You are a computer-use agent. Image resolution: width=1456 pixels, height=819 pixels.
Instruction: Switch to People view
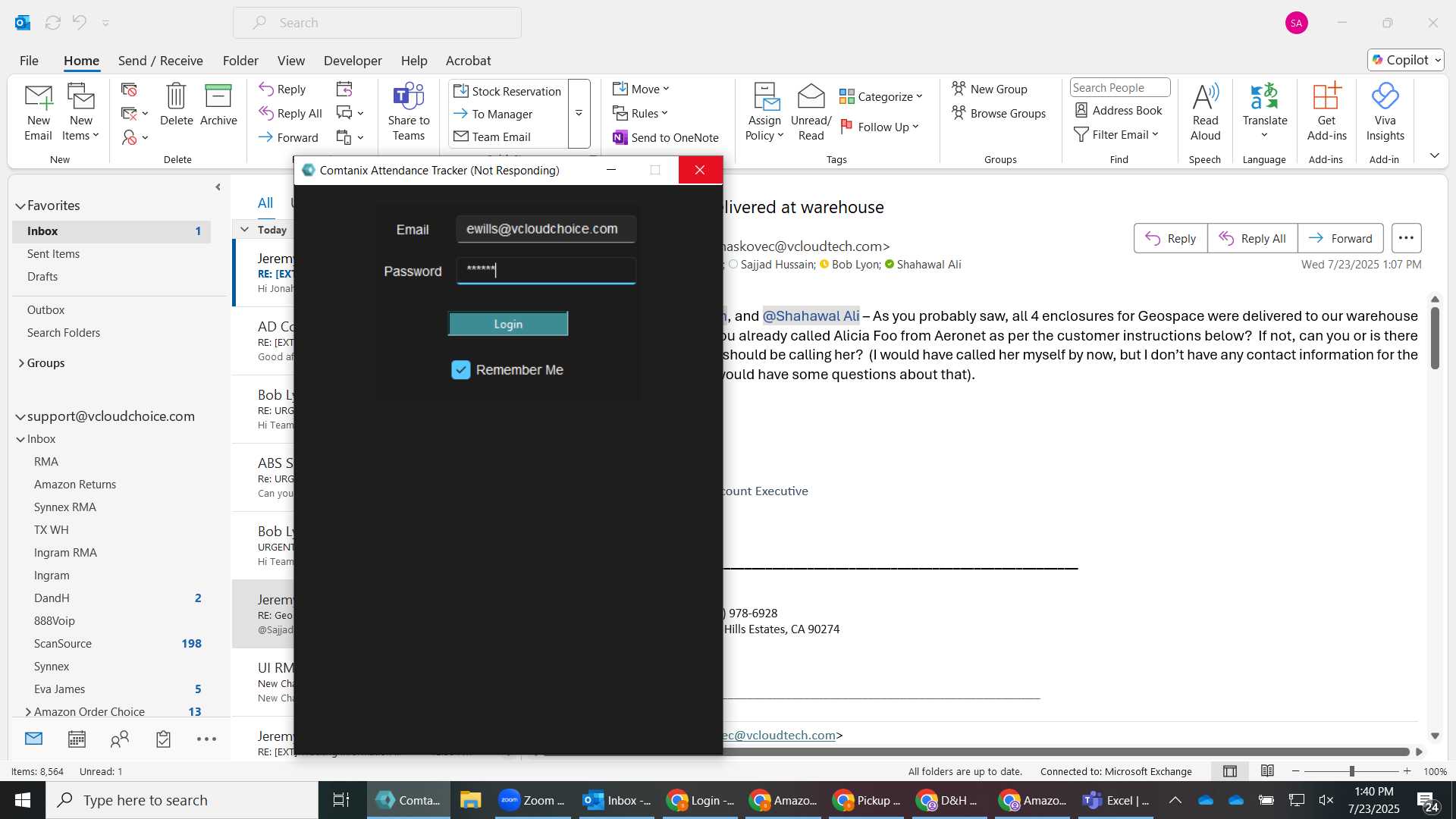[120, 739]
